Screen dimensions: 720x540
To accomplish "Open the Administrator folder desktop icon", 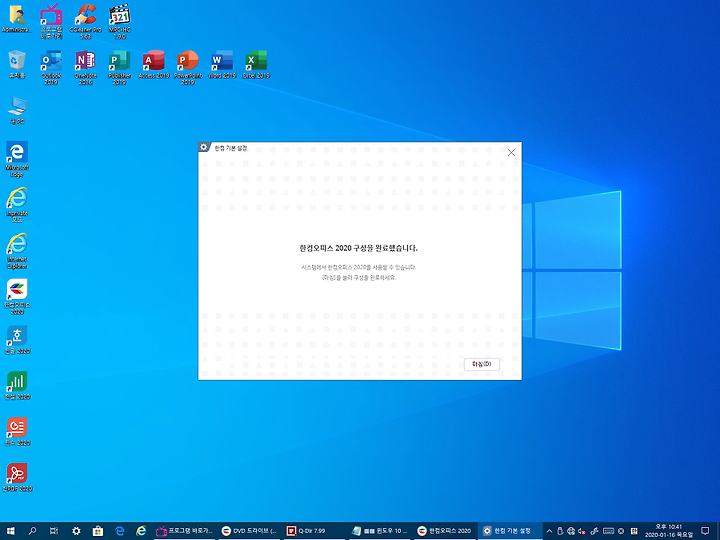I will point(17,19).
